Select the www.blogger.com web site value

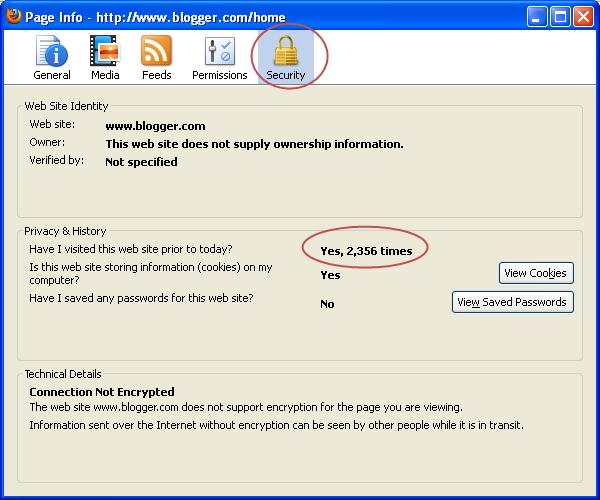tap(155, 126)
